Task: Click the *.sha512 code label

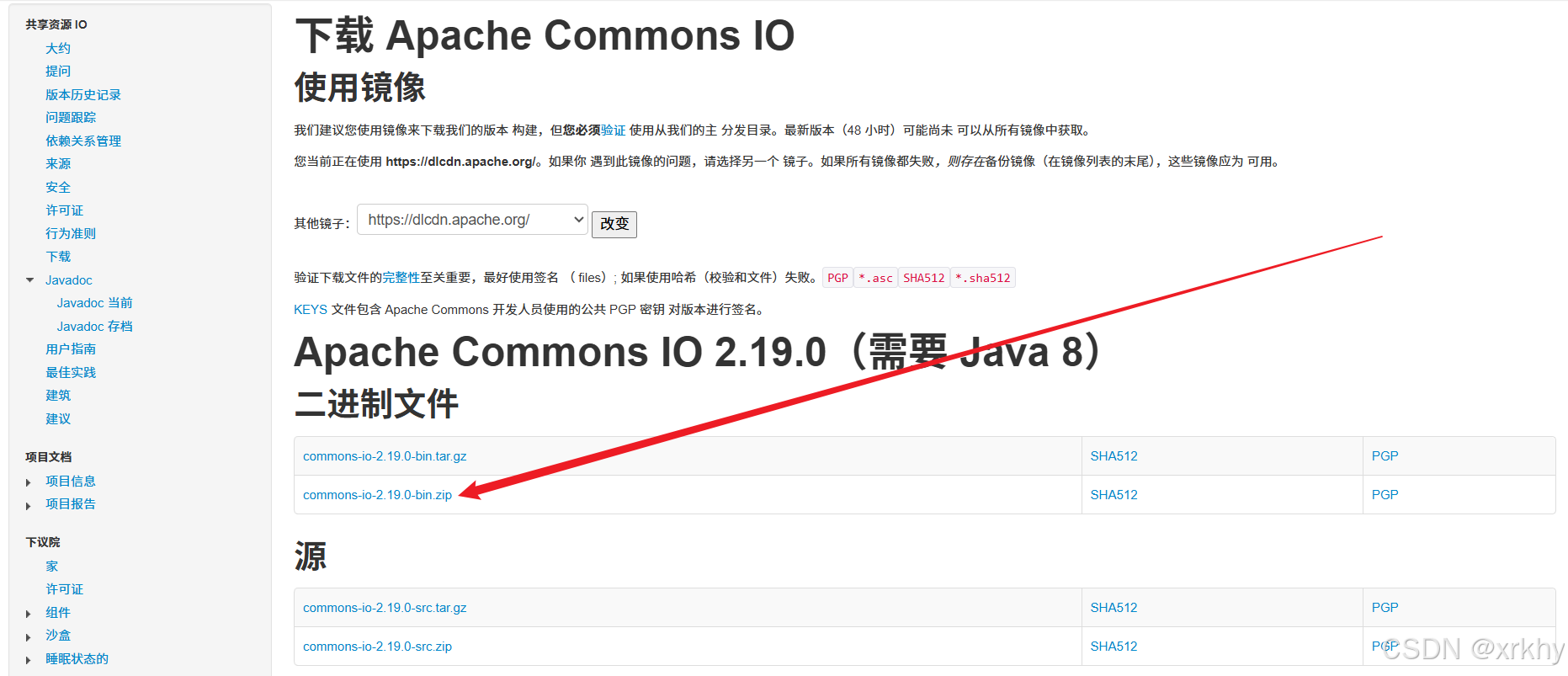Action: (x=982, y=278)
